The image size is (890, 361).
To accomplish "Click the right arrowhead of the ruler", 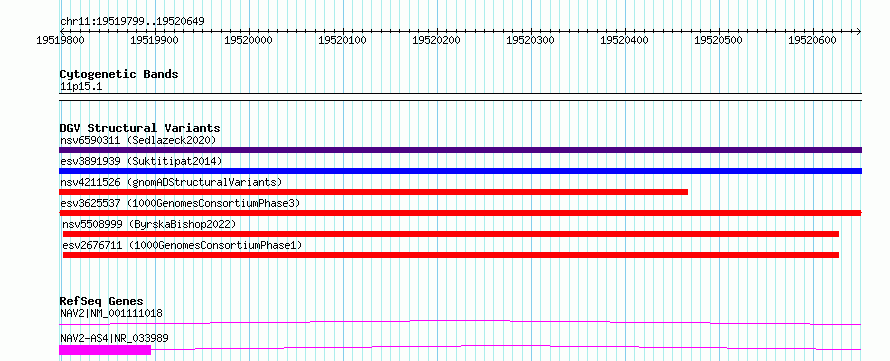I will tap(859, 31).
